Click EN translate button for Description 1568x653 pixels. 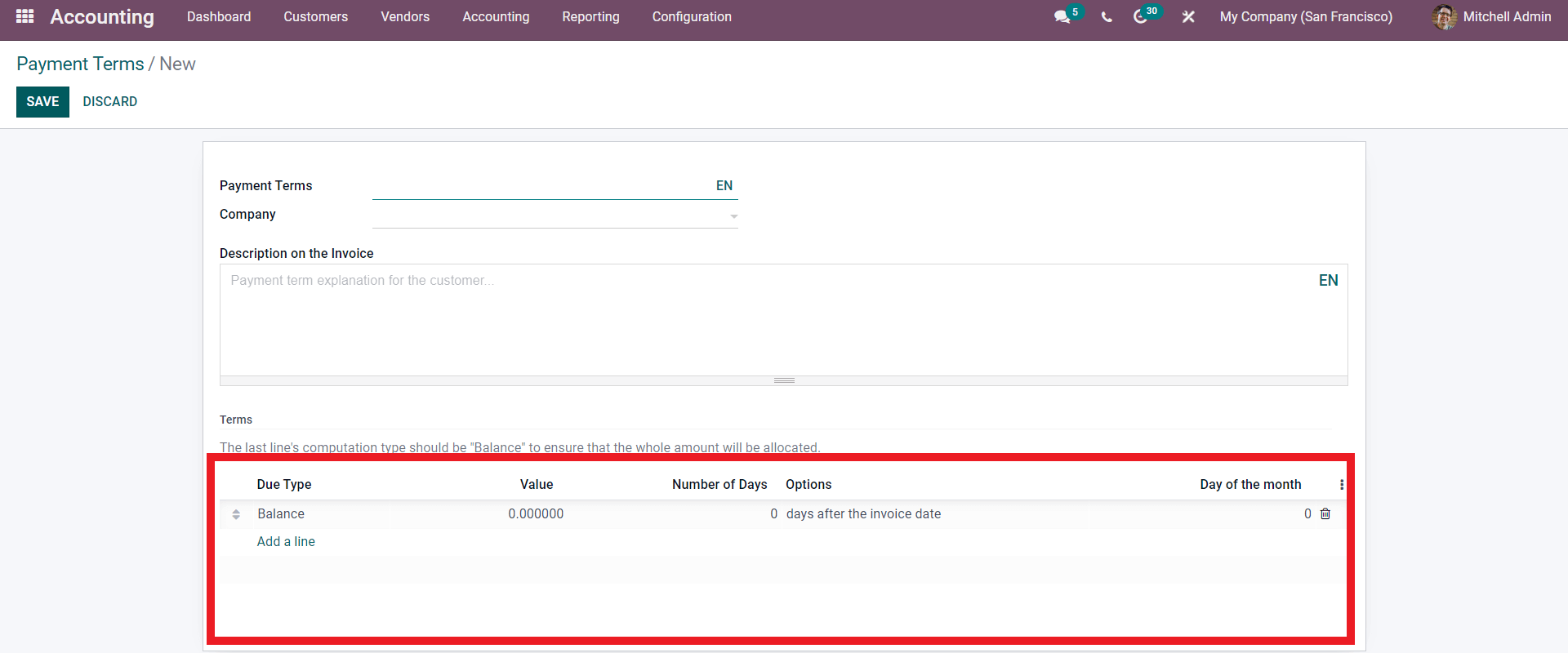(x=1329, y=280)
